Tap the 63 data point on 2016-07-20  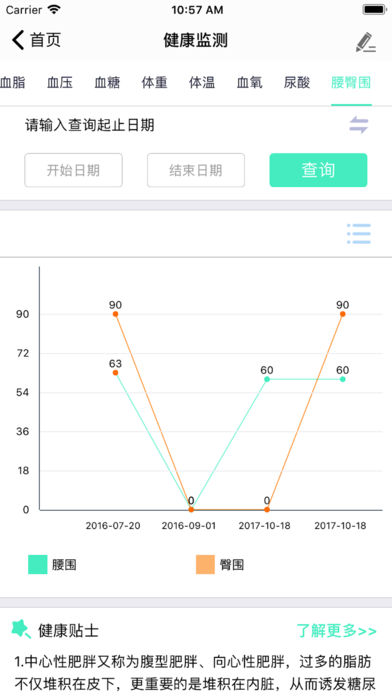click(115, 372)
